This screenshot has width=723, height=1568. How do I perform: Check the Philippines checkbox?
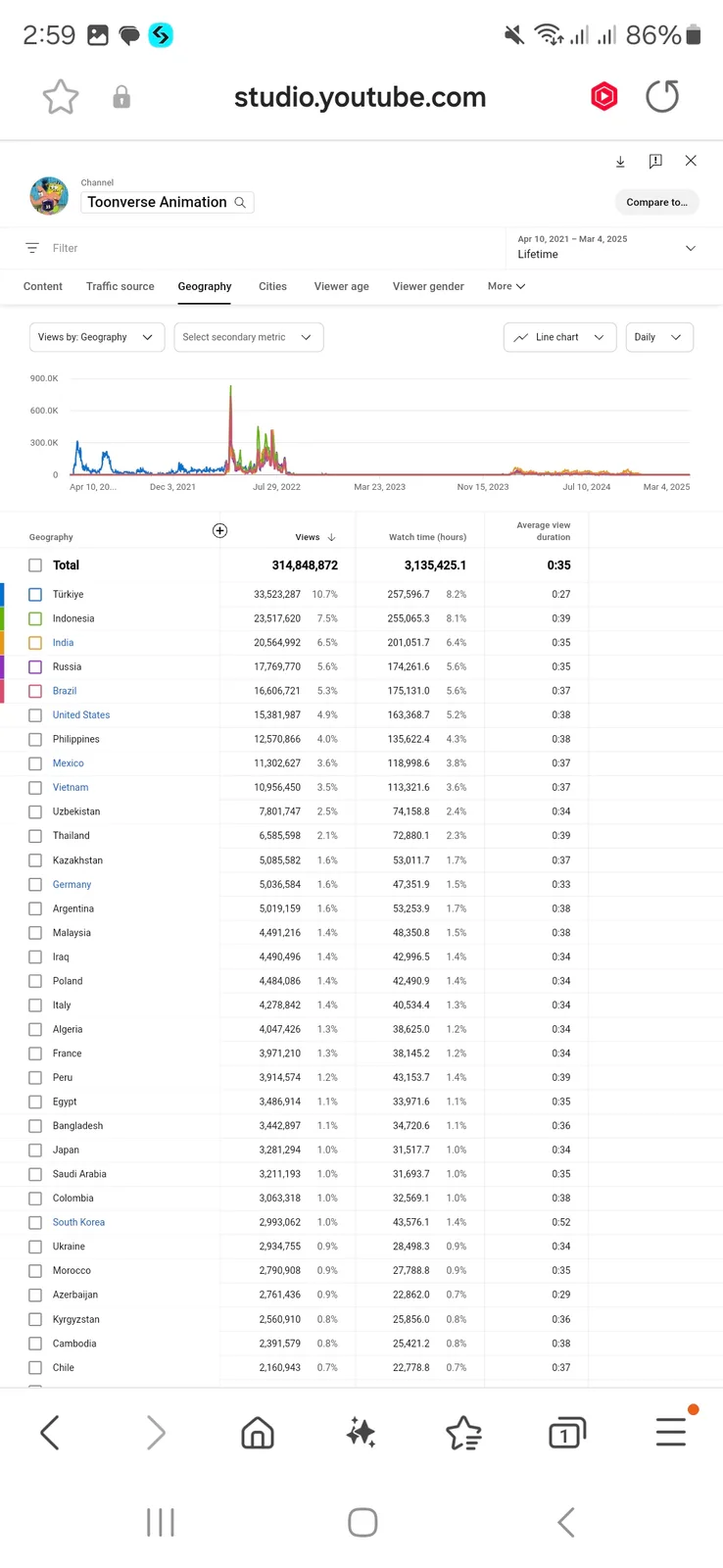point(35,739)
